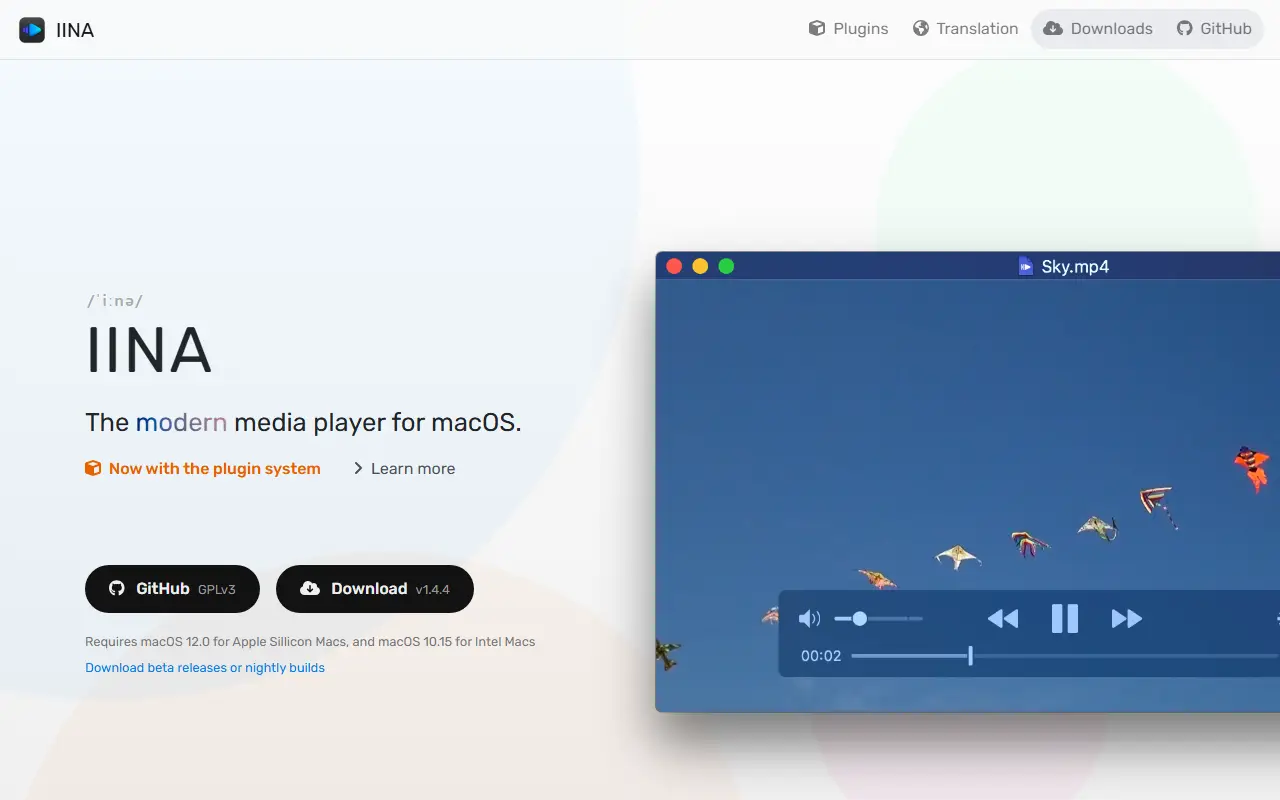The height and width of the screenshot is (800, 1280).
Task: Click the orange plugin box icon
Action: 93,468
